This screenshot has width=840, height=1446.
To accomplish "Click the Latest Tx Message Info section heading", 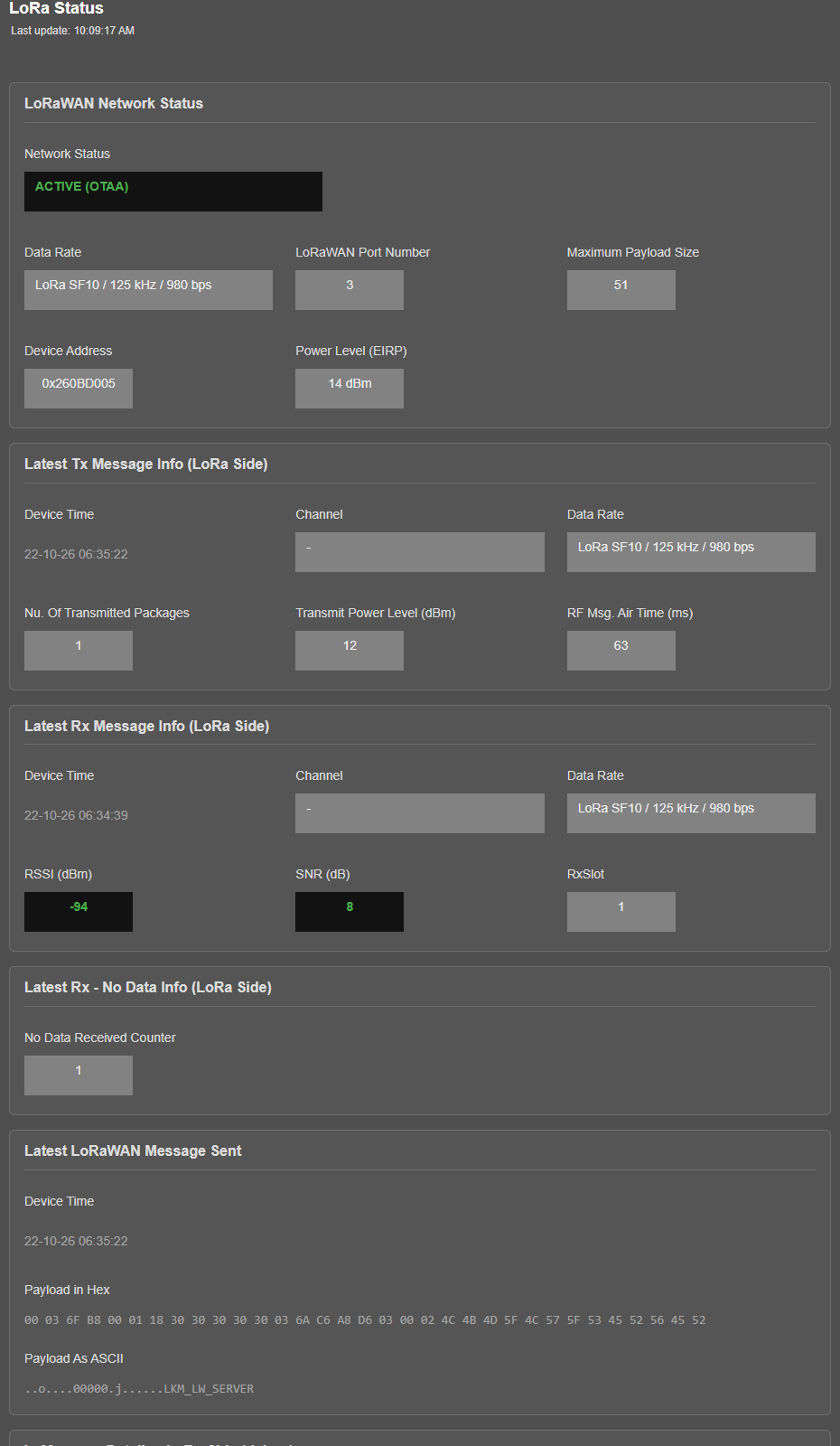I will pyautogui.click(x=146, y=465).
